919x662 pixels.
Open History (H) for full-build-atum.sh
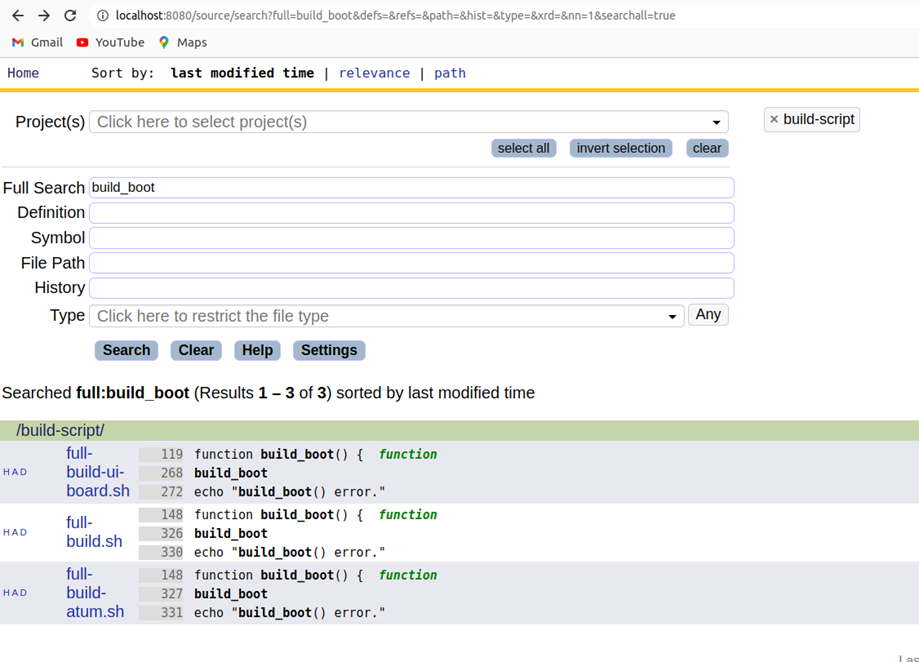[x=6, y=593]
